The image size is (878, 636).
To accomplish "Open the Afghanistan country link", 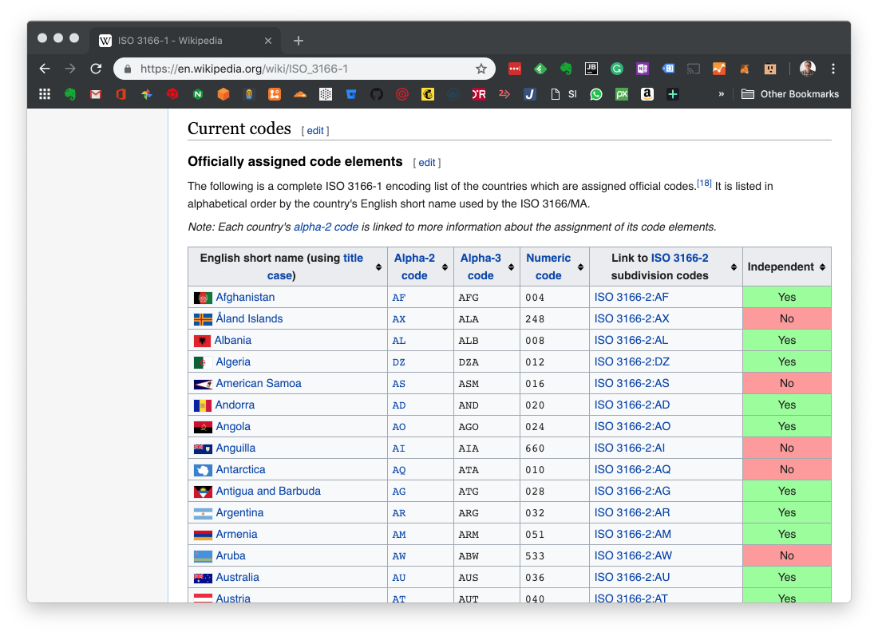I will pyautogui.click(x=245, y=297).
